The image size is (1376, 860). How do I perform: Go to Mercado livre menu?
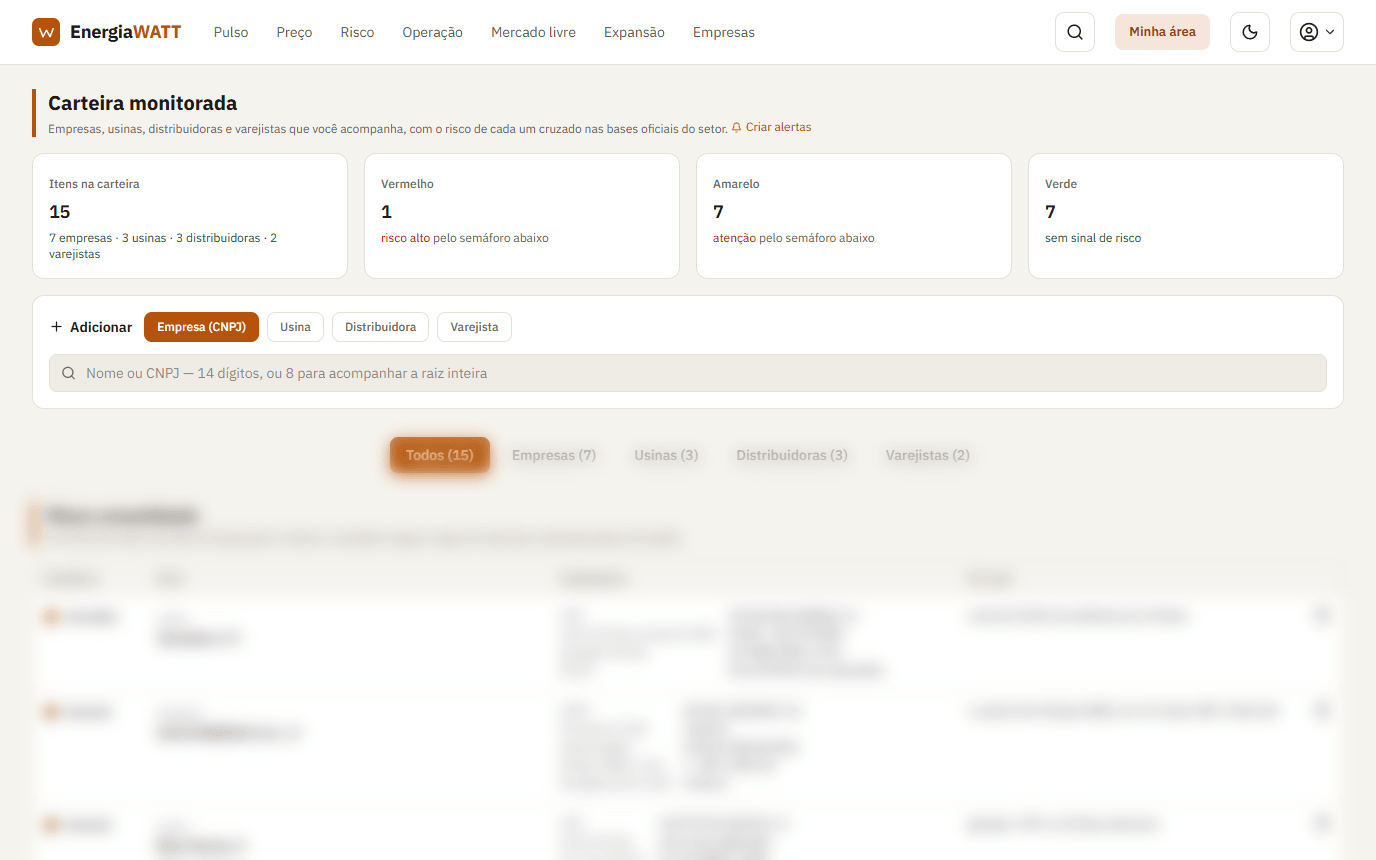(x=533, y=32)
